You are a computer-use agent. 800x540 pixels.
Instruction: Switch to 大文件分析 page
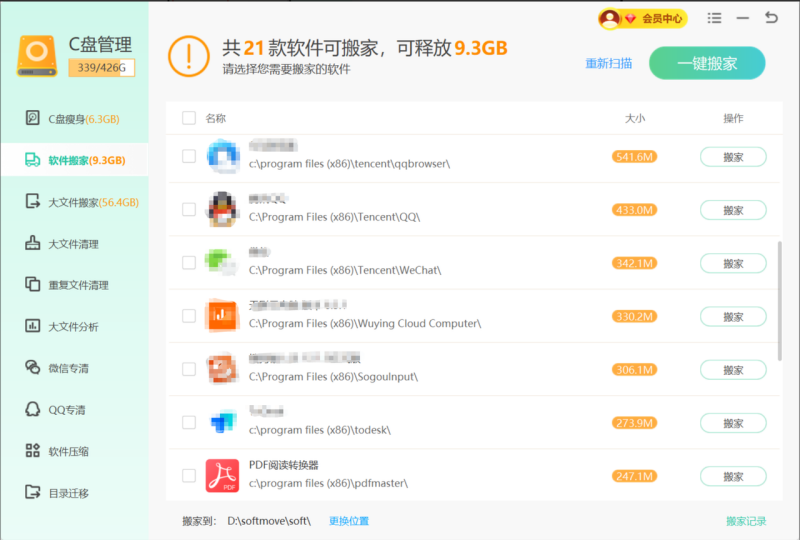74,327
